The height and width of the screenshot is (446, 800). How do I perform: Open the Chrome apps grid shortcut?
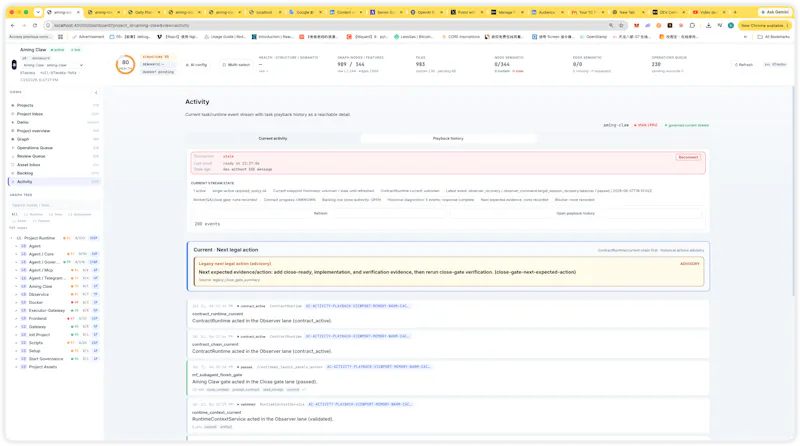(60, 37)
